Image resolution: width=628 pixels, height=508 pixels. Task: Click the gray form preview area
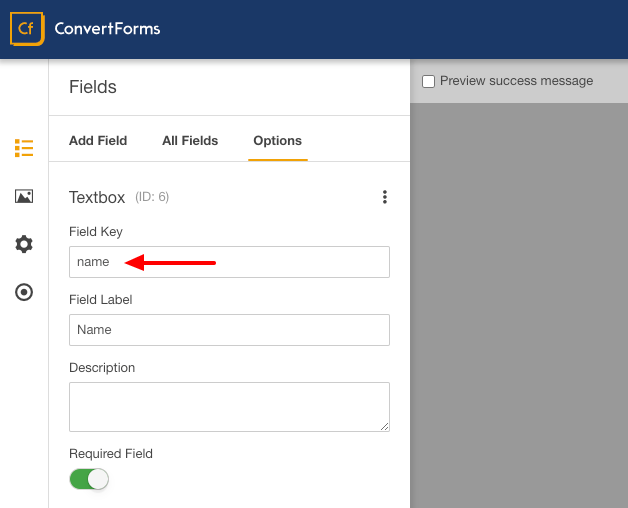(x=519, y=300)
